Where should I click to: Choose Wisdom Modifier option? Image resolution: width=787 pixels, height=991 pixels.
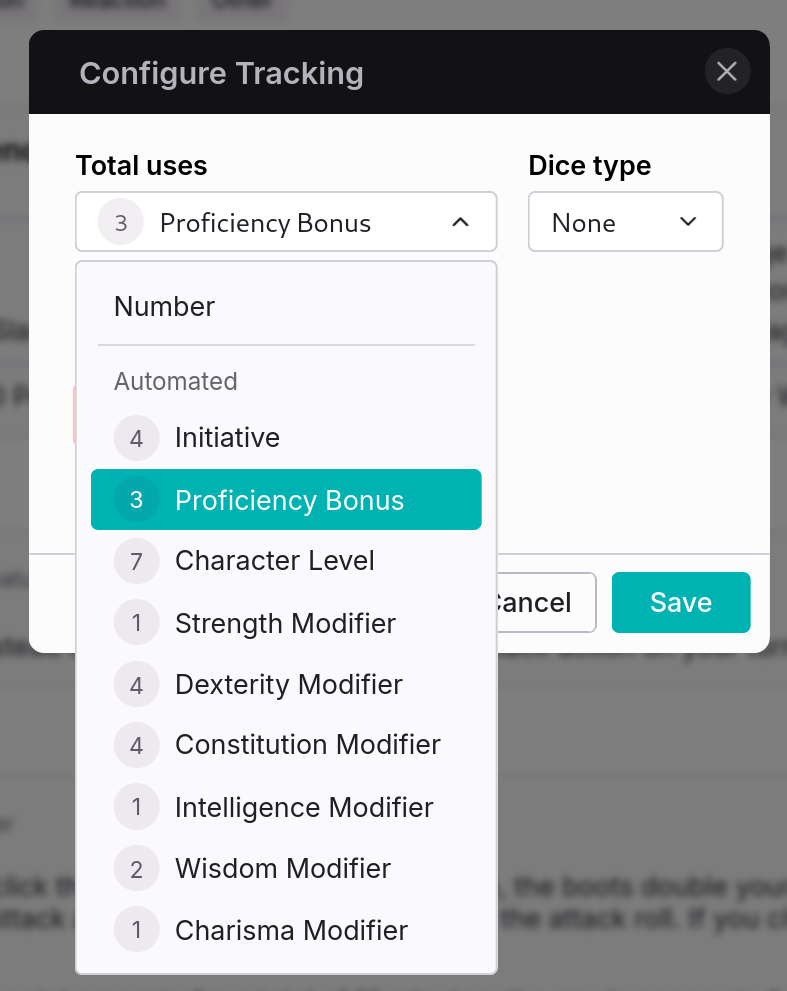coord(282,869)
